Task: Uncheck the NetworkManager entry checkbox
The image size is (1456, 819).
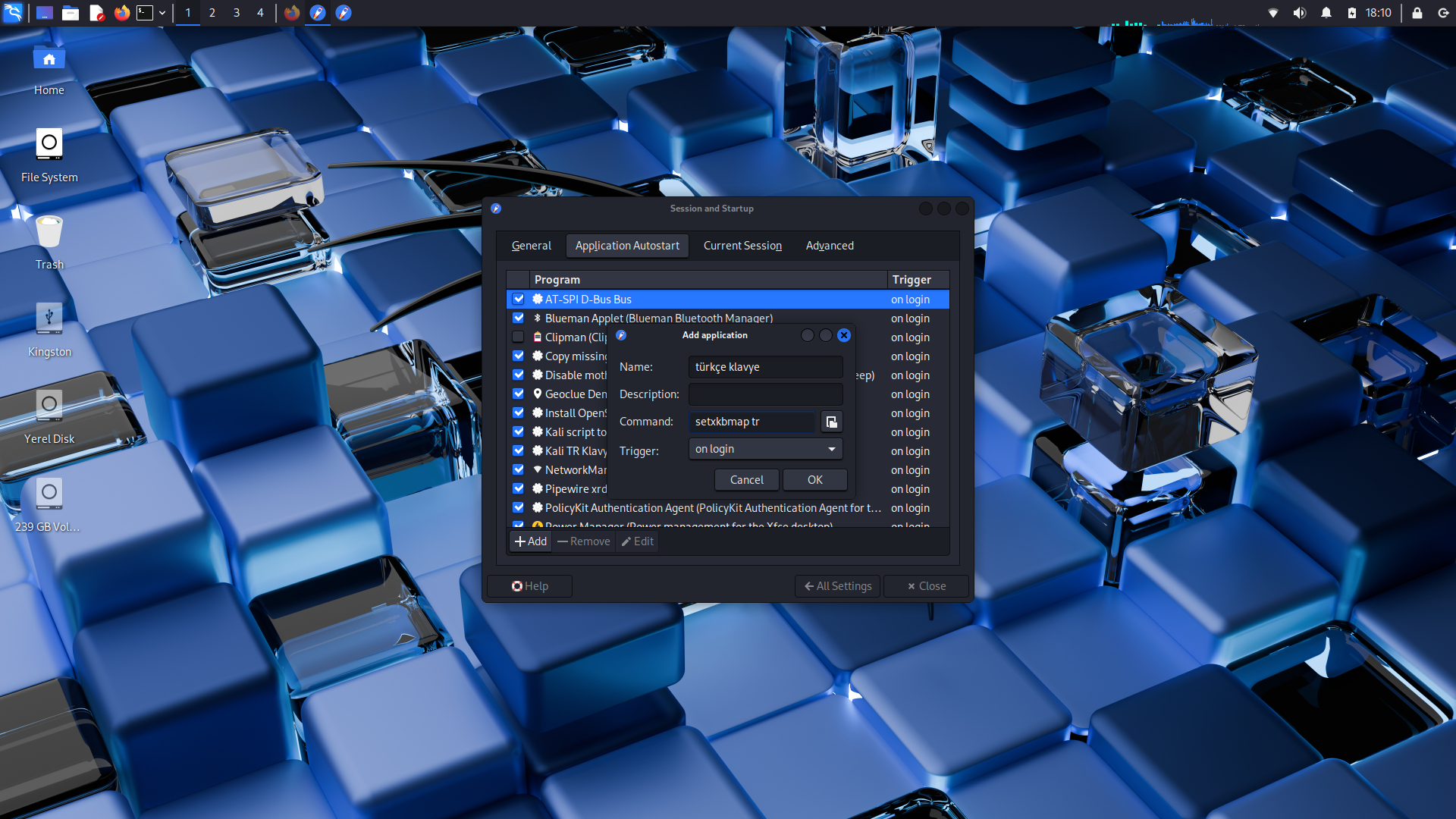Action: pos(518,470)
